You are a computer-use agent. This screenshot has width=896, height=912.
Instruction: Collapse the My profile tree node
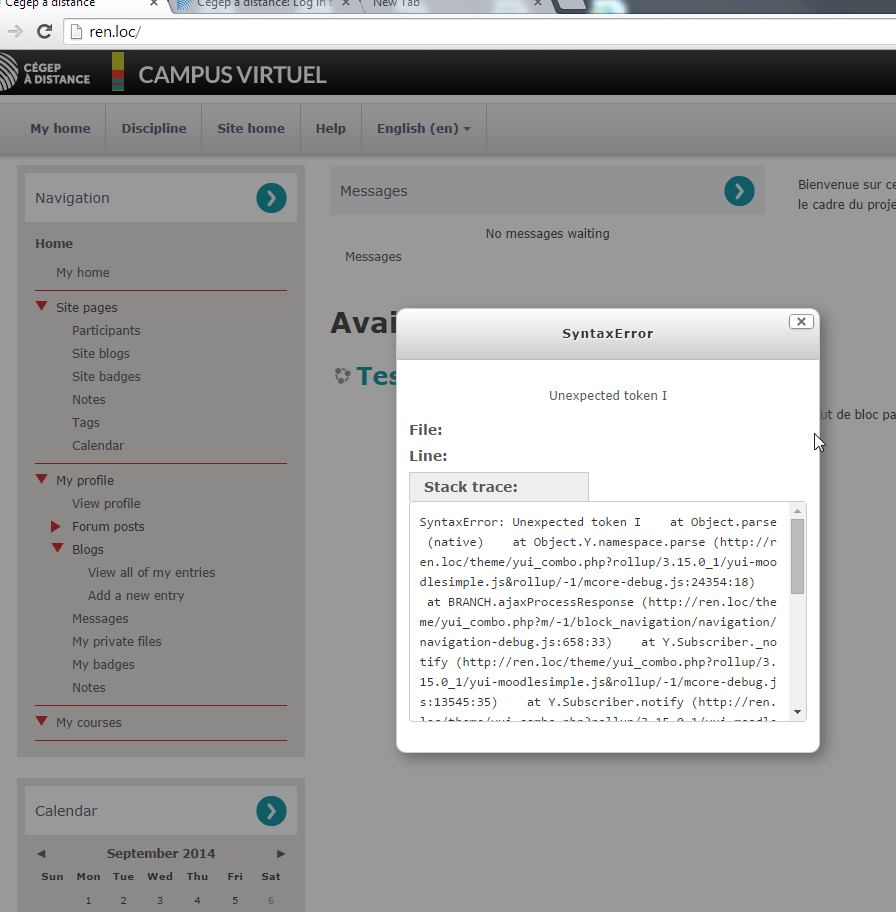click(42, 480)
